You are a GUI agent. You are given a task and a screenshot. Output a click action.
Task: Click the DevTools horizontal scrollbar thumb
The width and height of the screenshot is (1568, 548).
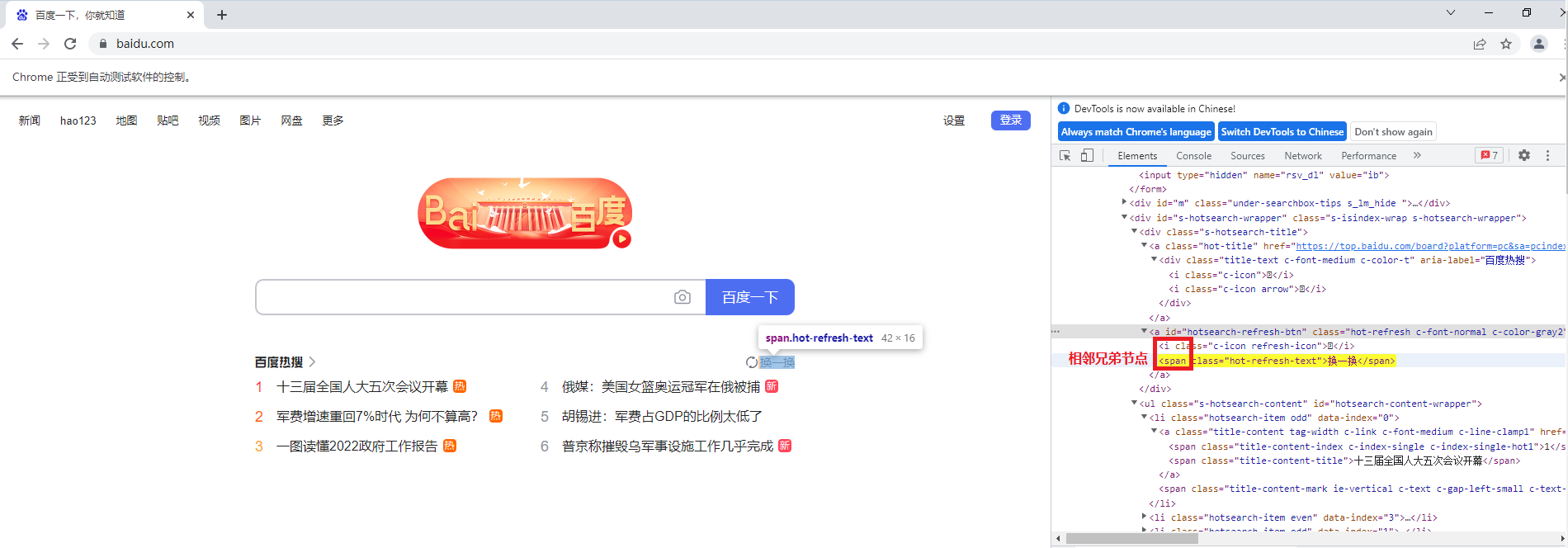[1131, 539]
